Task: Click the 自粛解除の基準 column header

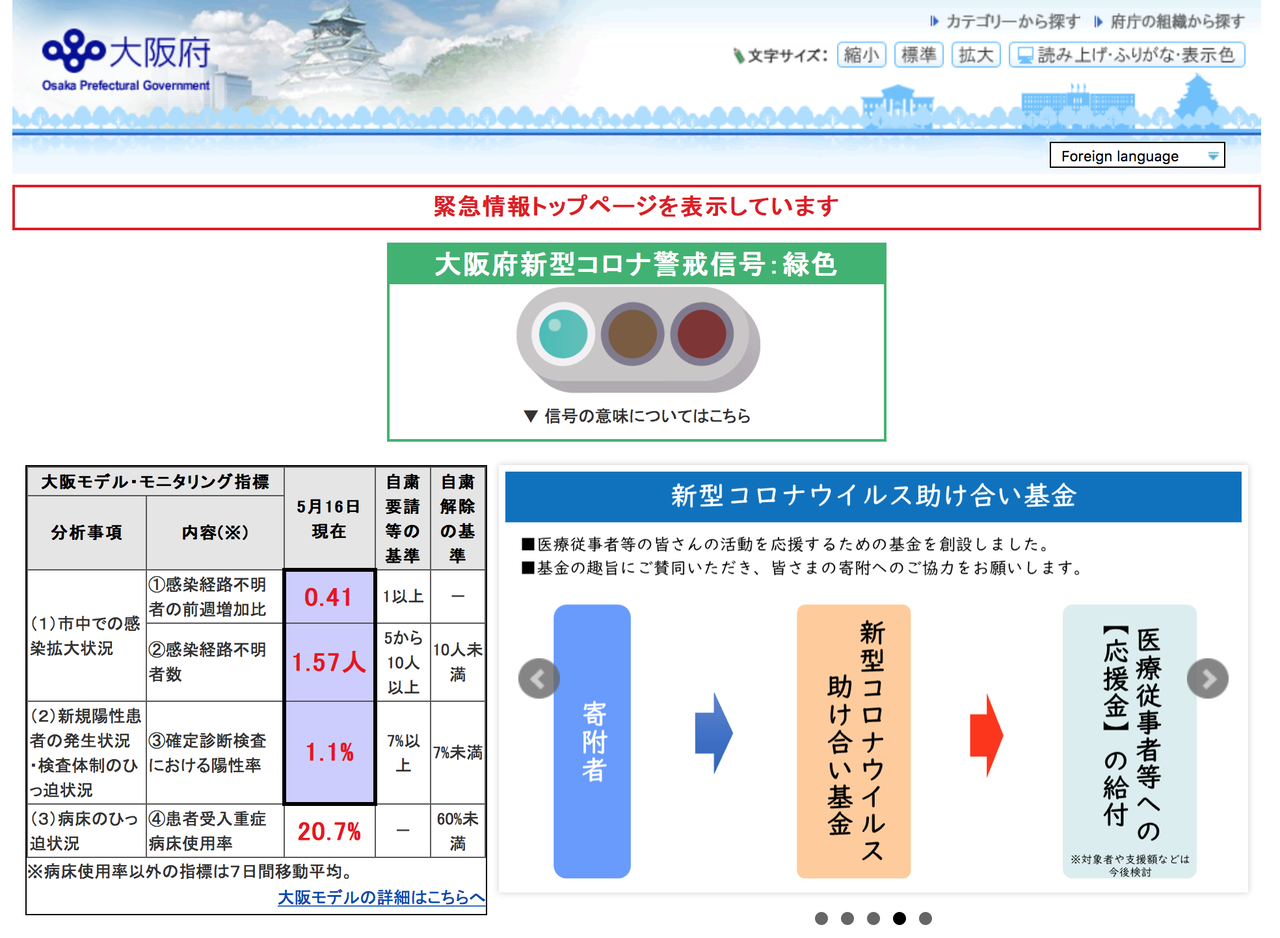Action: point(458,519)
